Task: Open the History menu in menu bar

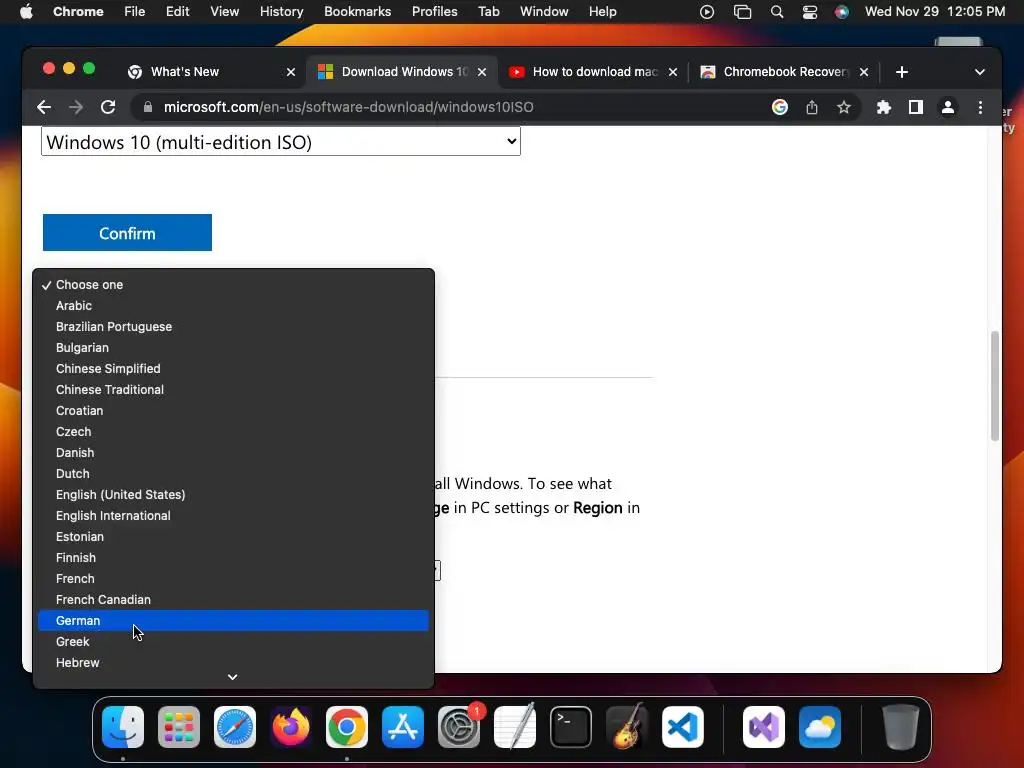Action: [x=281, y=12]
